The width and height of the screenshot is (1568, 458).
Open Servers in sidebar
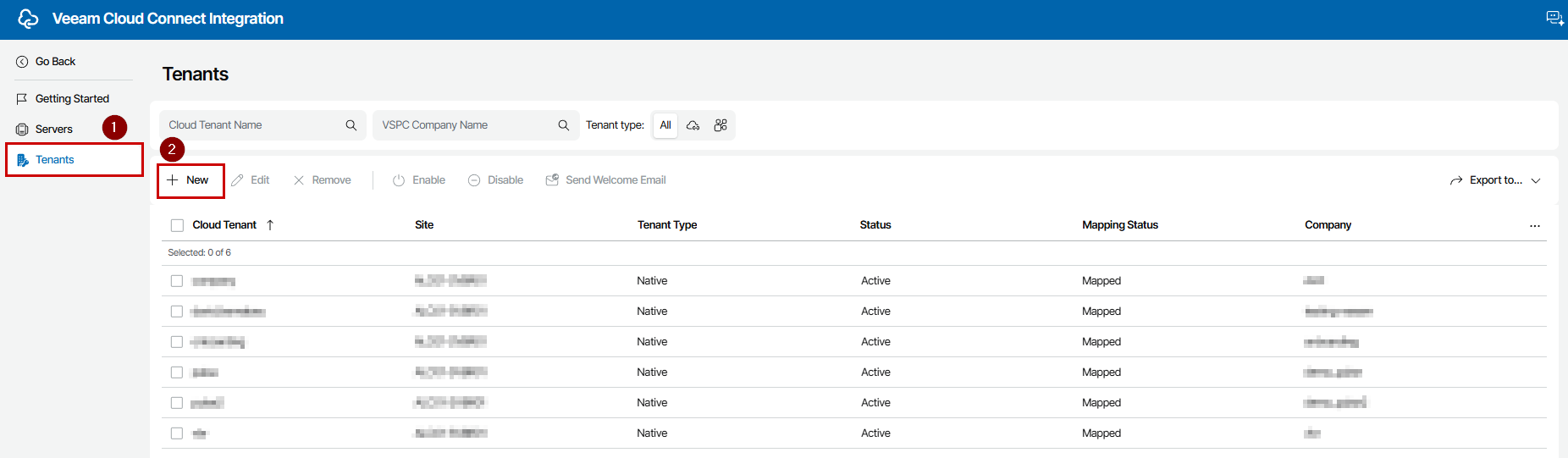[x=54, y=130]
